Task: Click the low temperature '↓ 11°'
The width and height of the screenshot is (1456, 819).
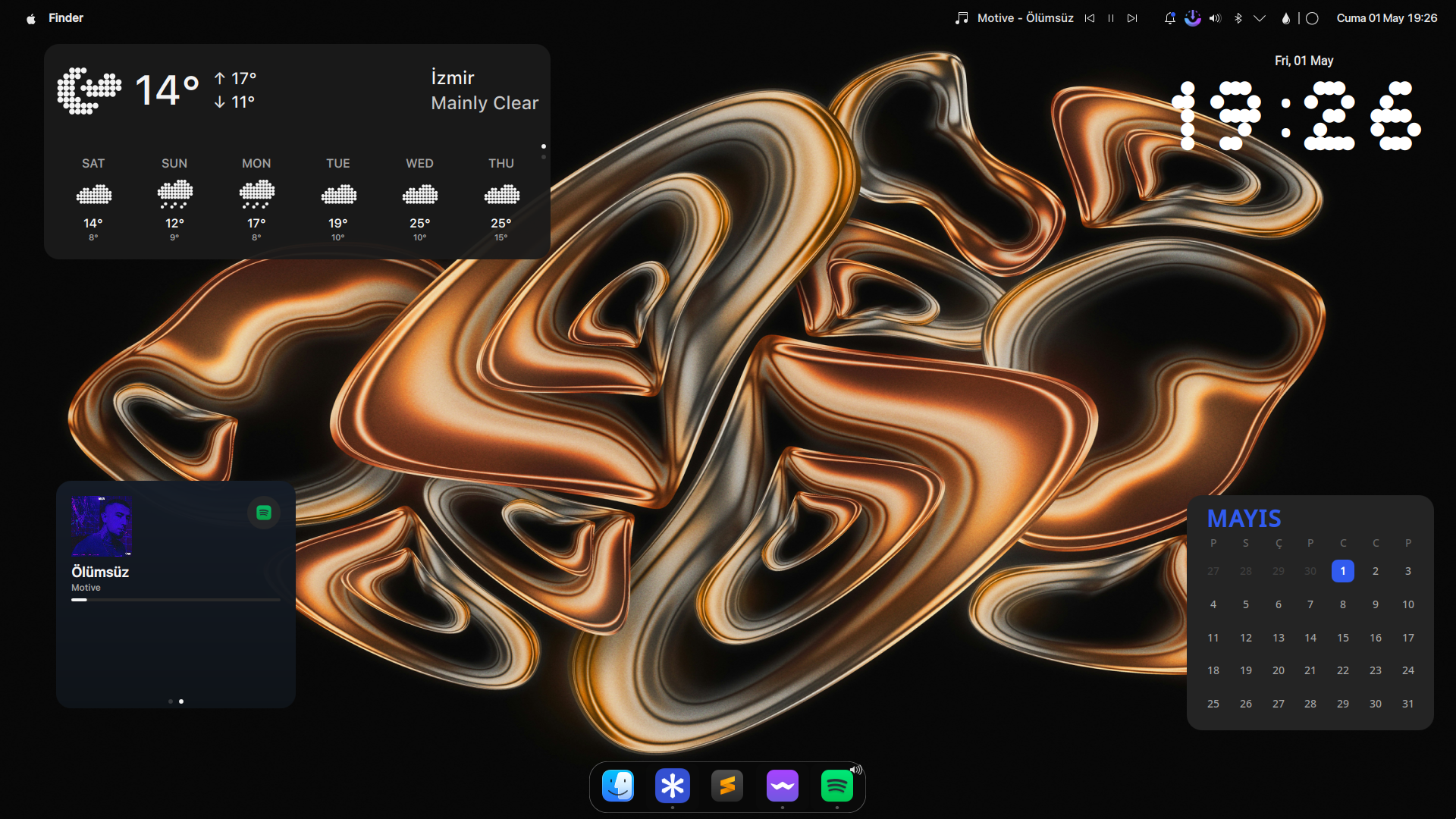Action: (234, 102)
